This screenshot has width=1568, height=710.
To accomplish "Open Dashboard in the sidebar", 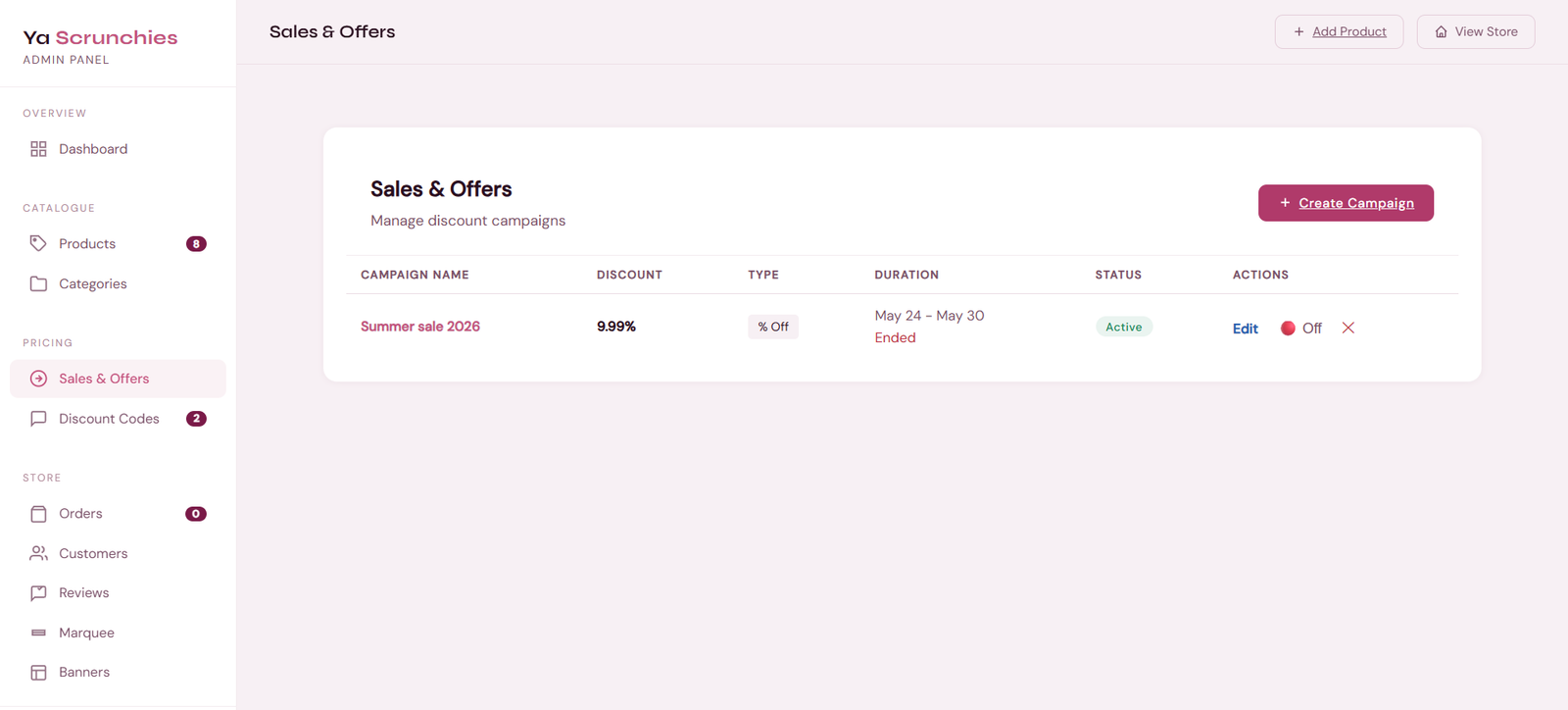I will point(118,149).
